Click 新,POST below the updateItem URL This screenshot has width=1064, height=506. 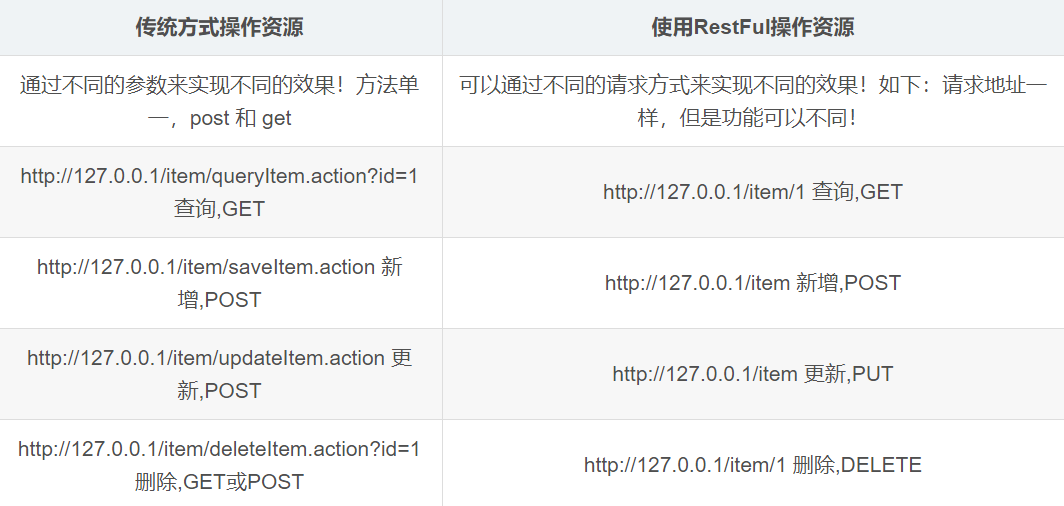pos(219,390)
